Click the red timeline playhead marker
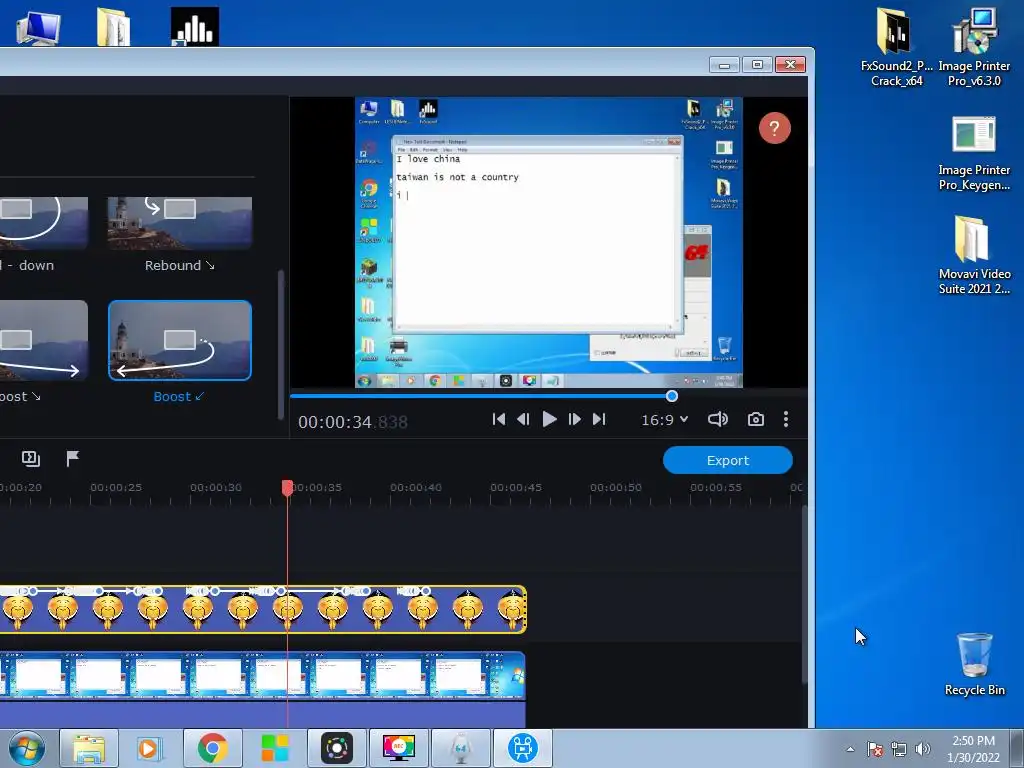The height and width of the screenshot is (768, 1024). click(x=287, y=488)
